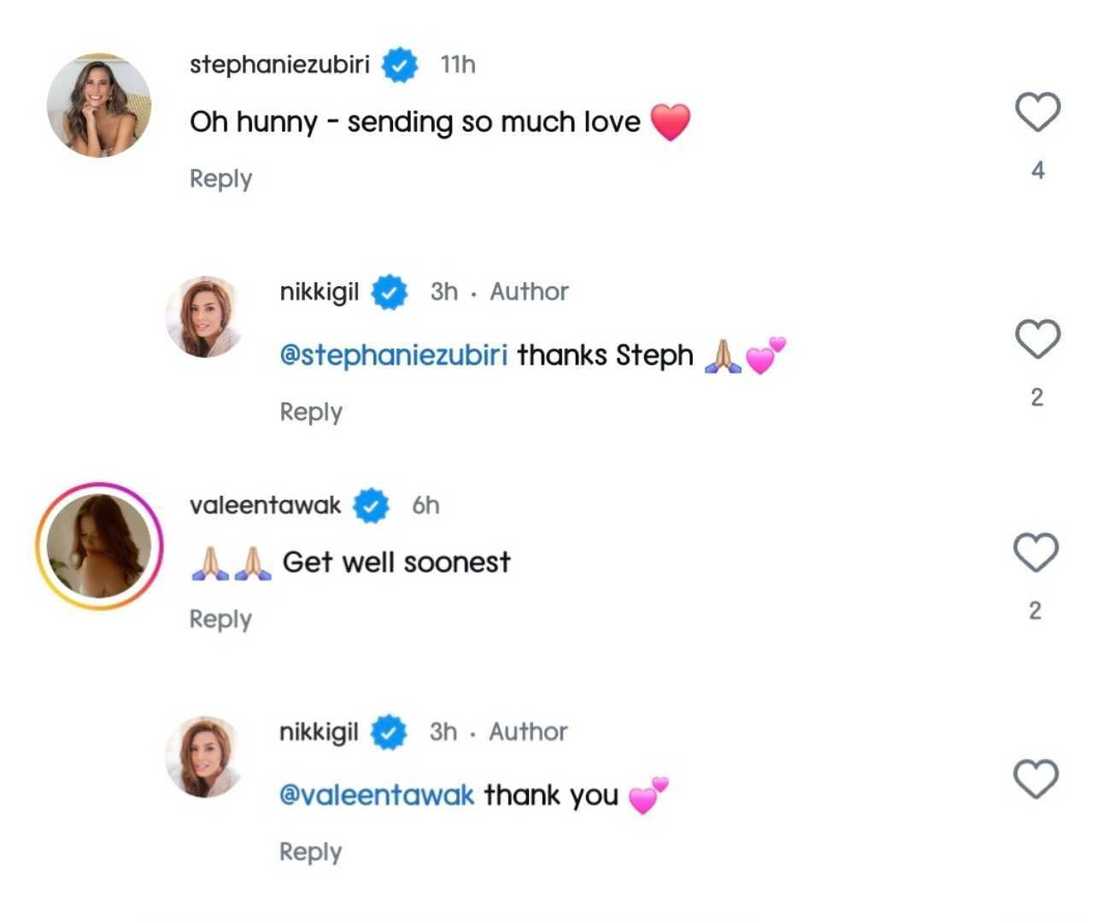Reply to valeentawak's comment
1120x923 pixels.
coord(221,619)
